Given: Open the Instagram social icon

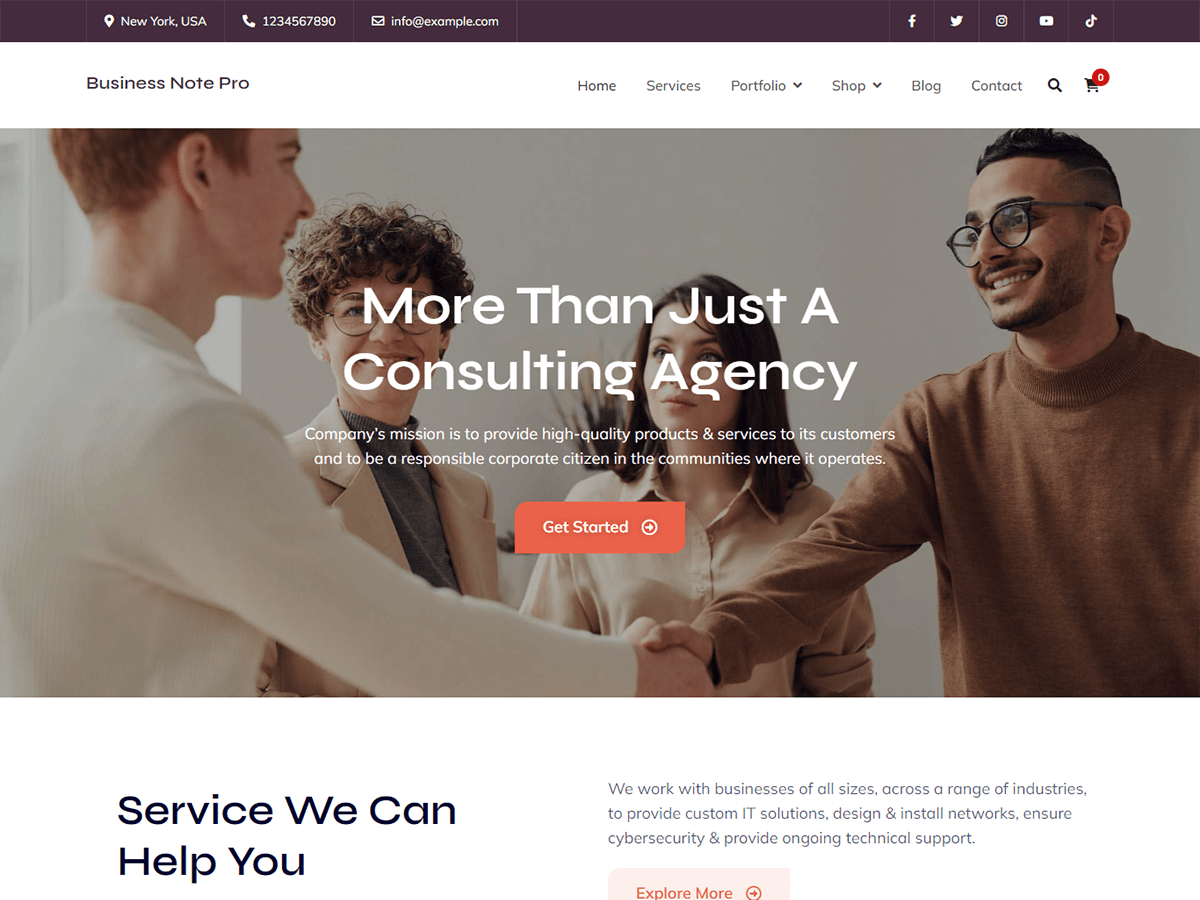Looking at the screenshot, I should click(x=1001, y=21).
